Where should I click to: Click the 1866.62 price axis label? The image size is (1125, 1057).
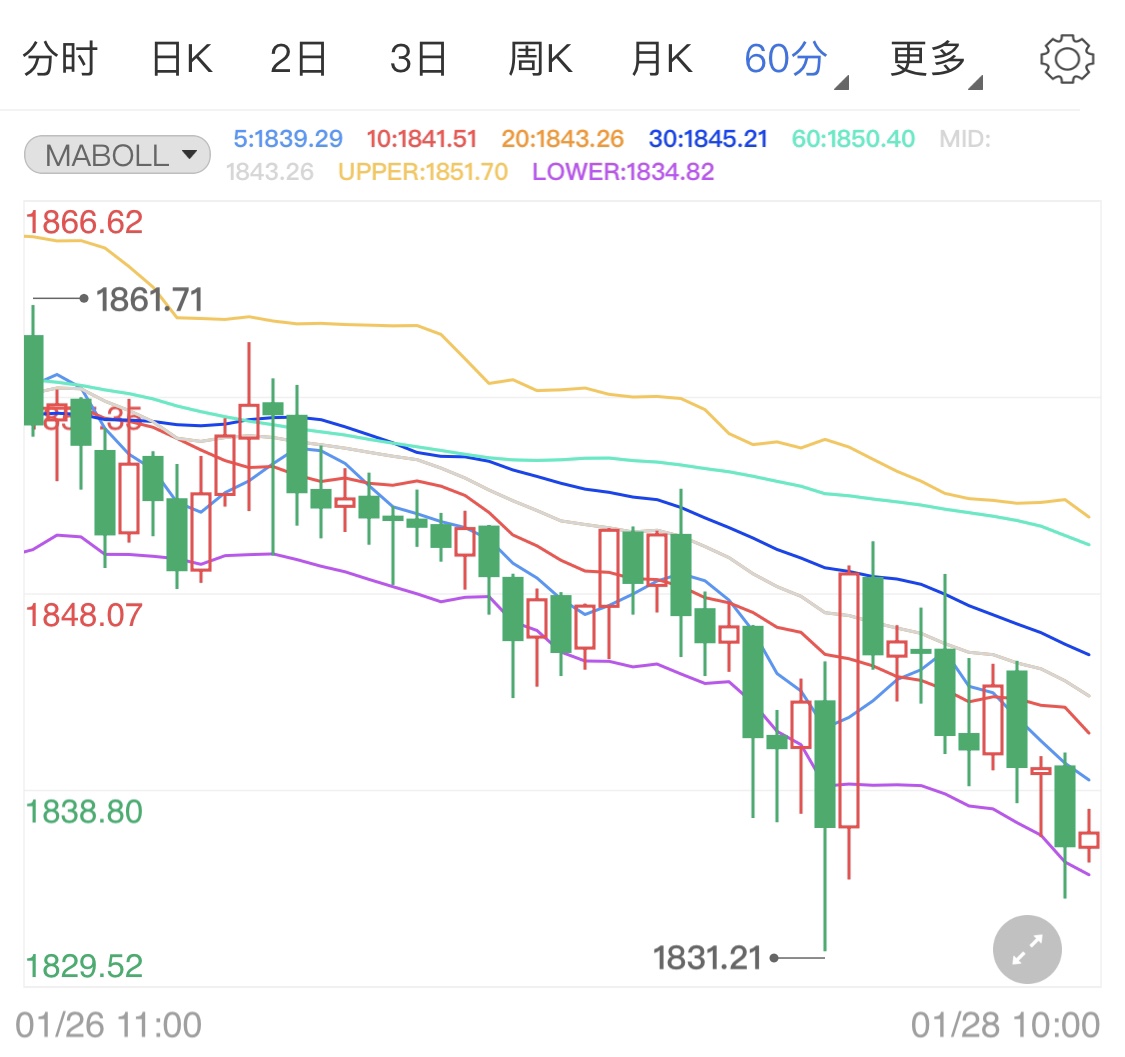84,222
